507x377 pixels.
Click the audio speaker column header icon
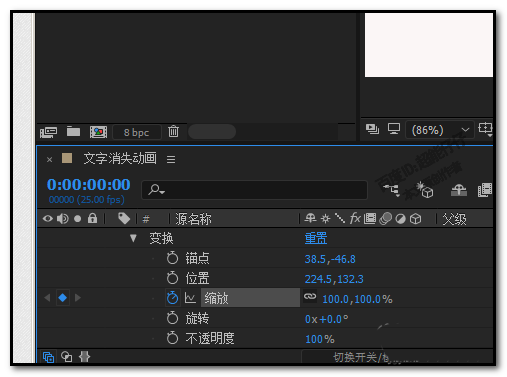tap(63, 219)
